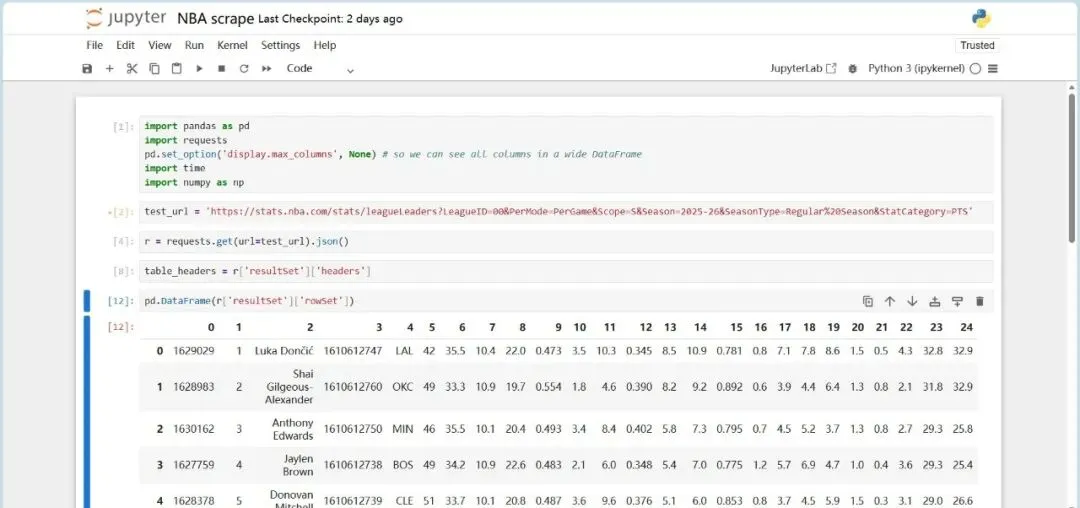Open the File menu
The image size is (1080, 508).
tap(94, 45)
